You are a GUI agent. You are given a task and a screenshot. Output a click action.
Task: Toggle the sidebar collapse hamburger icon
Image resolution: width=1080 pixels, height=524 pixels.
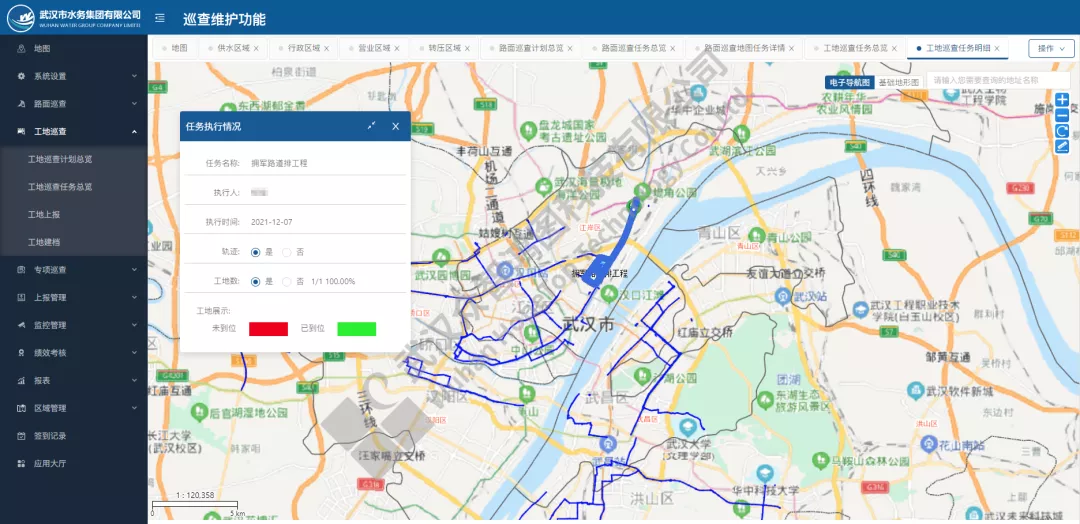[160, 18]
